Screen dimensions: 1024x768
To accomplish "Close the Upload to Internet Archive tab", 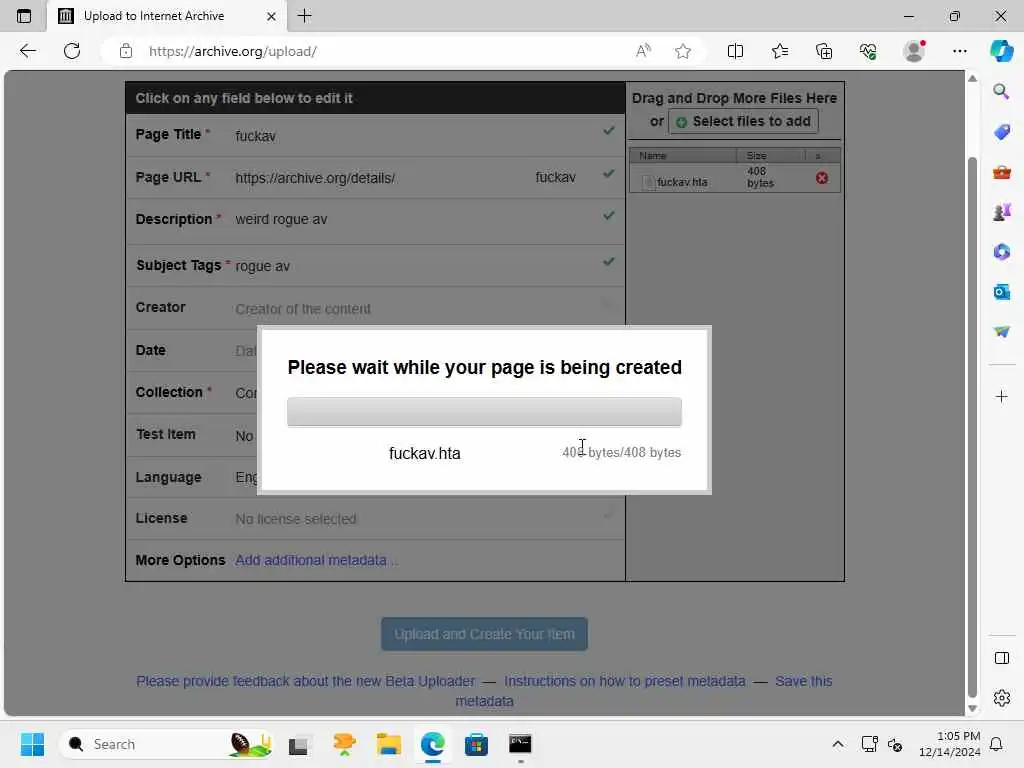I will (271, 16).
